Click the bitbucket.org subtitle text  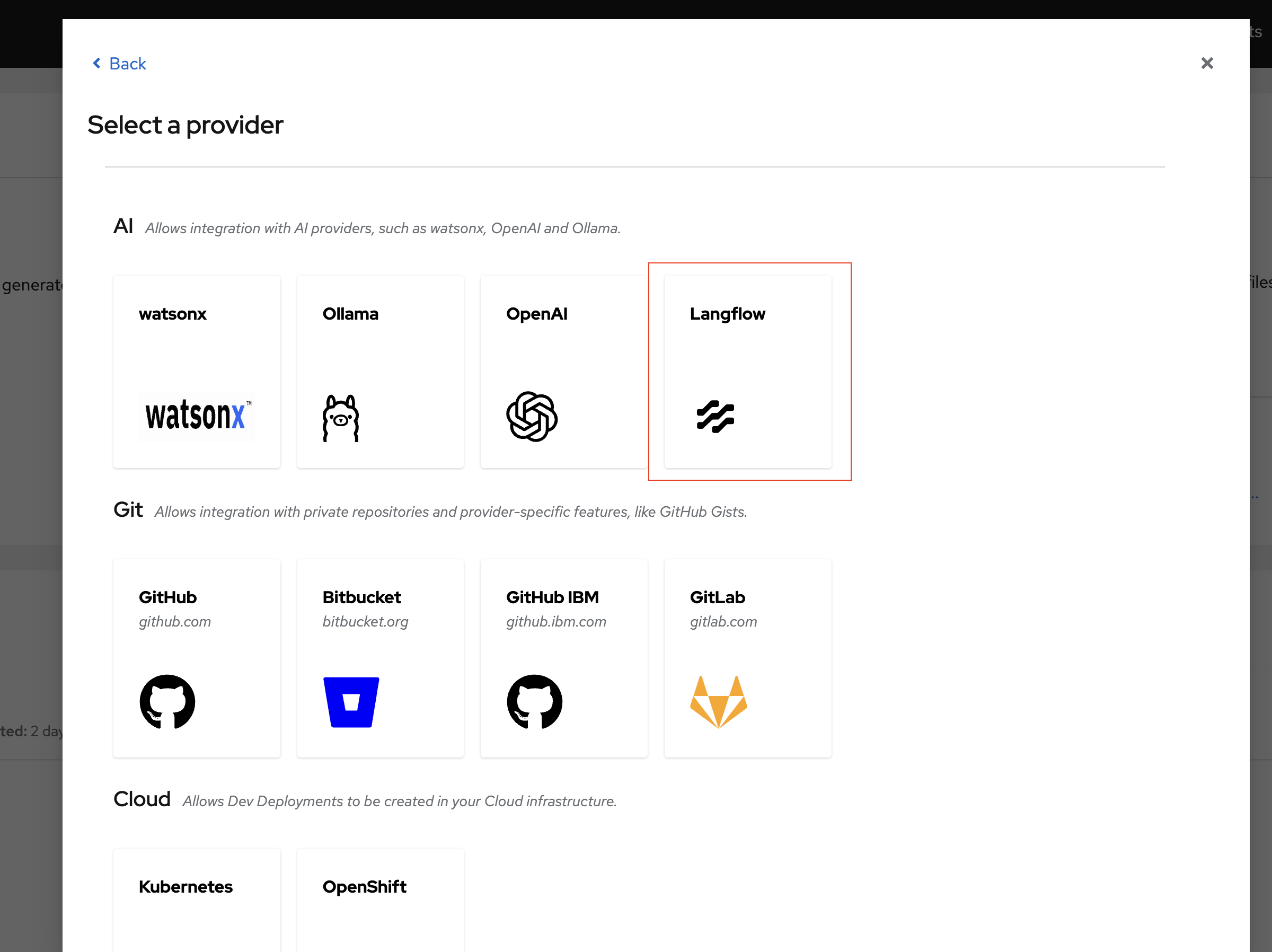click(x=365, y=622)
